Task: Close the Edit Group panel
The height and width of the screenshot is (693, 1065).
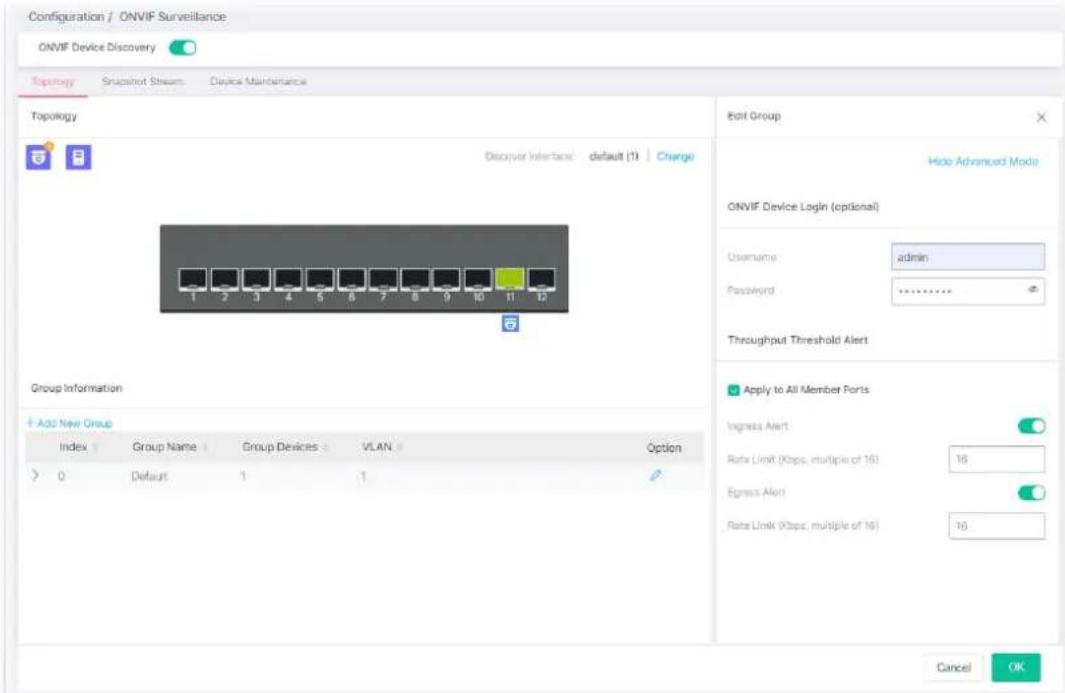Action: [x=1041, y=118]
